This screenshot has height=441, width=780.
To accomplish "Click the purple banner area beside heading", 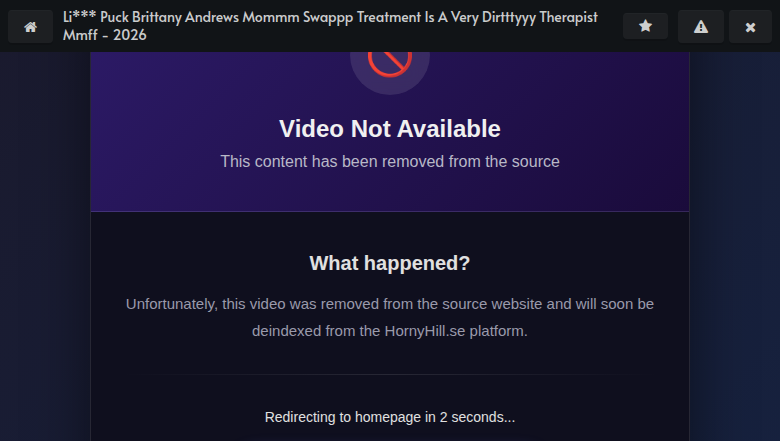I will pyautogui.click(x=597, y=129).
